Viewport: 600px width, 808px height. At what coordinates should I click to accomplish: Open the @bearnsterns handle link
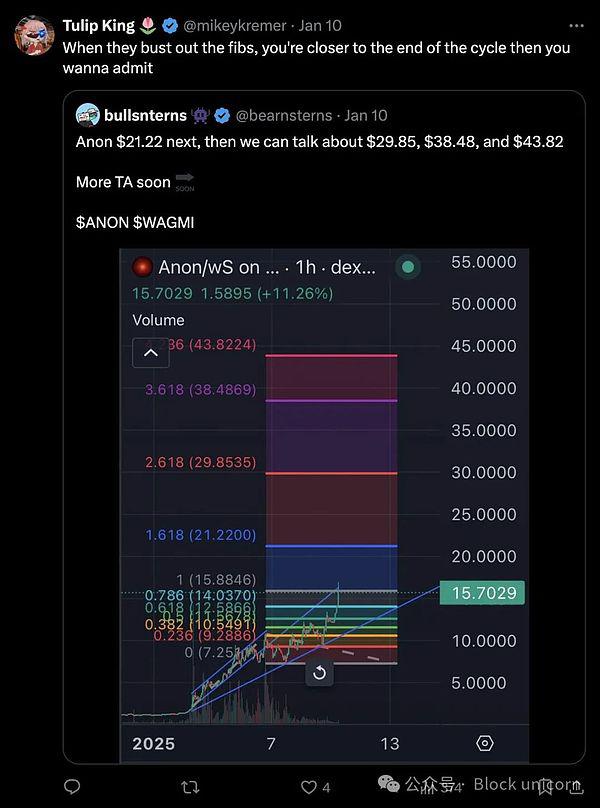click(284, 115)
